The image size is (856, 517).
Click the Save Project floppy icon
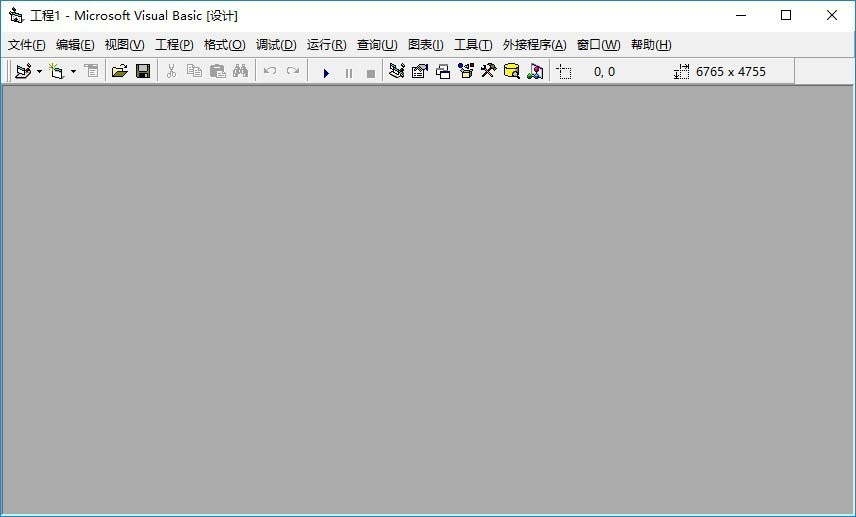pyautogui.click(x=143, y=72)
